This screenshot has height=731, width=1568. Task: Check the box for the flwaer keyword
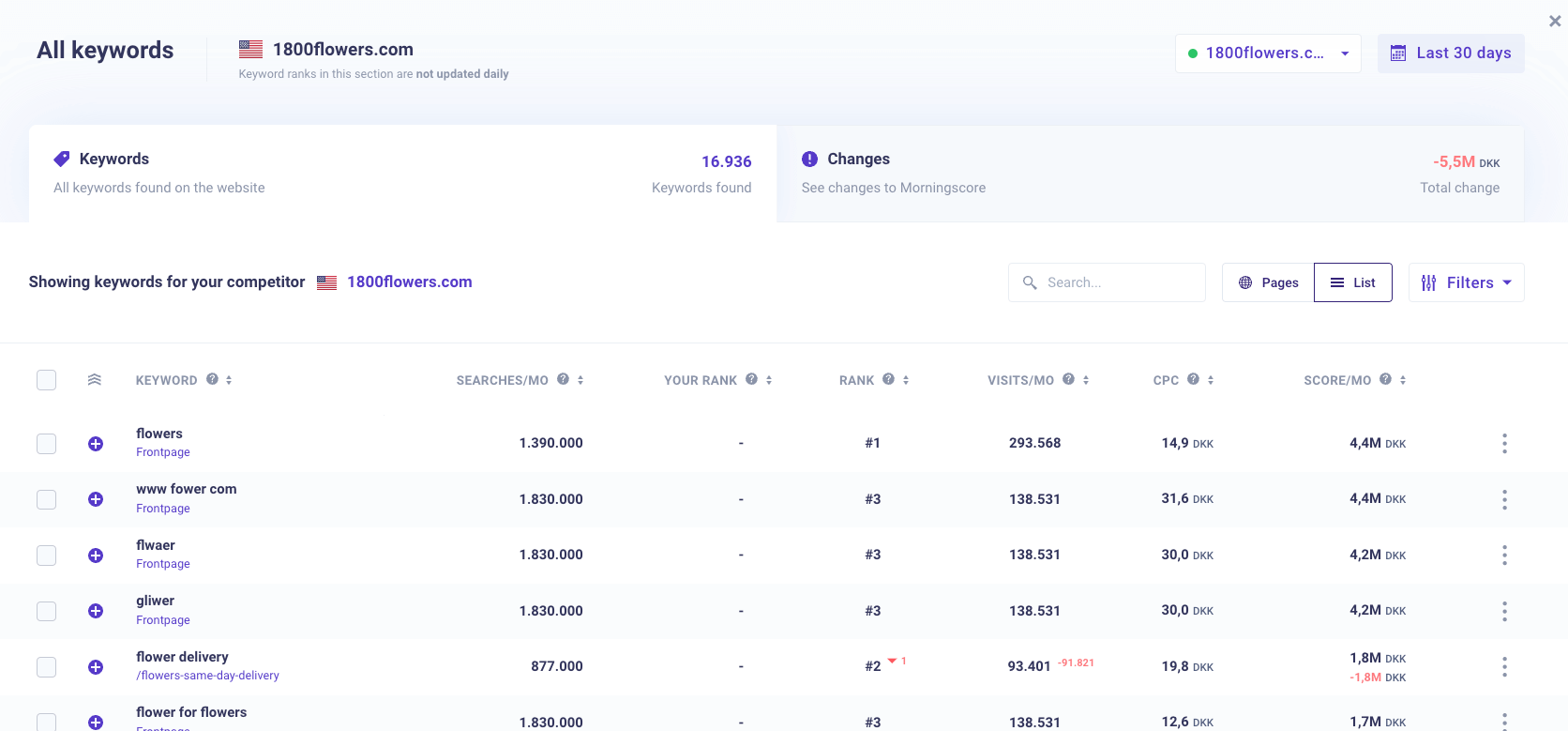pyautogui.click(x=46, y=556)
